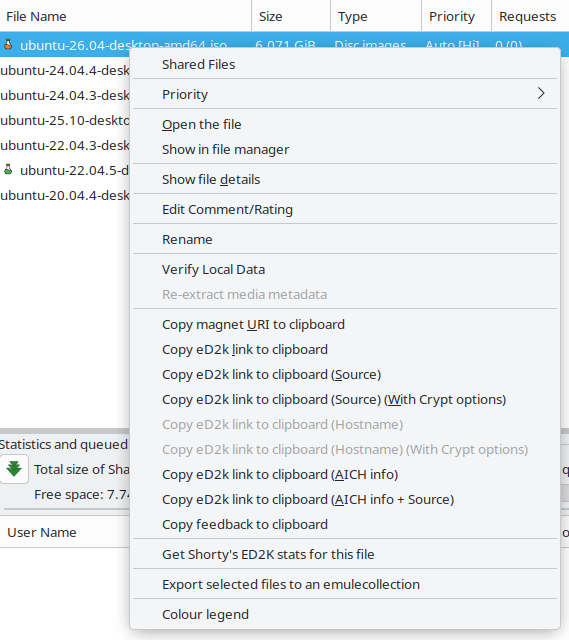Select the ubuntu-20.04.4-desk file row
Screen dimensions: 569x640
click(x=65, y=196)
